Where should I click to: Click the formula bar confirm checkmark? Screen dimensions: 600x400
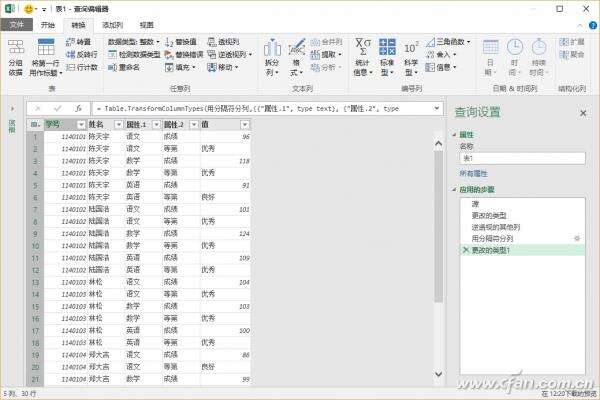click(x=57, y=109)
